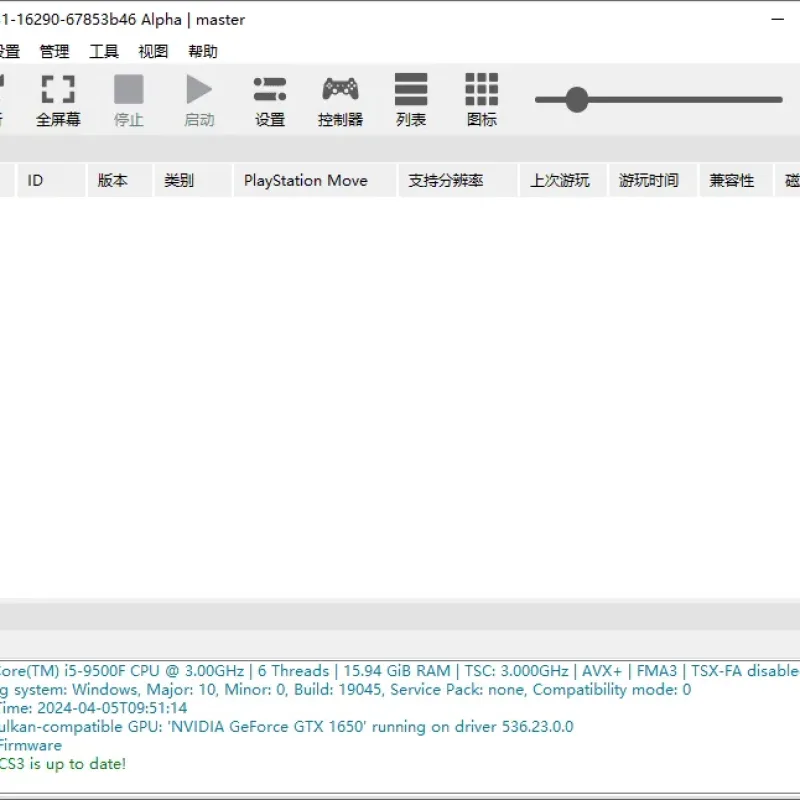
Task: Open 控制器 gamepad configuration
Action: pos(340,100)
